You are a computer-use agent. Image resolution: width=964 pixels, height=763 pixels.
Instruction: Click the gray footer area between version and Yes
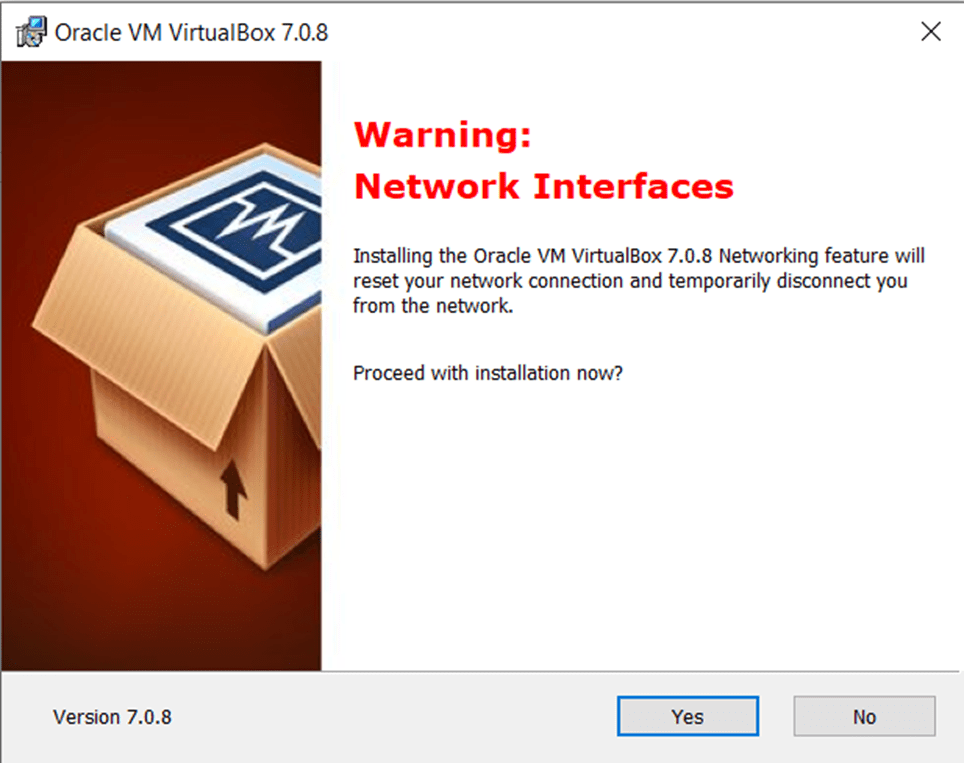[x=400, y=717]
